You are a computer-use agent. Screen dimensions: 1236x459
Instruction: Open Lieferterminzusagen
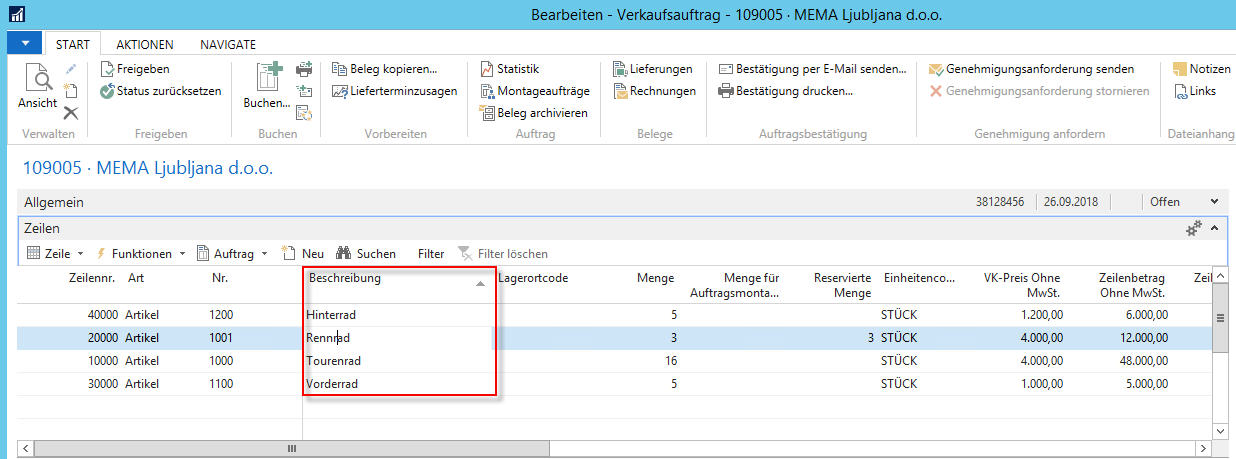[x=394, y=91]
